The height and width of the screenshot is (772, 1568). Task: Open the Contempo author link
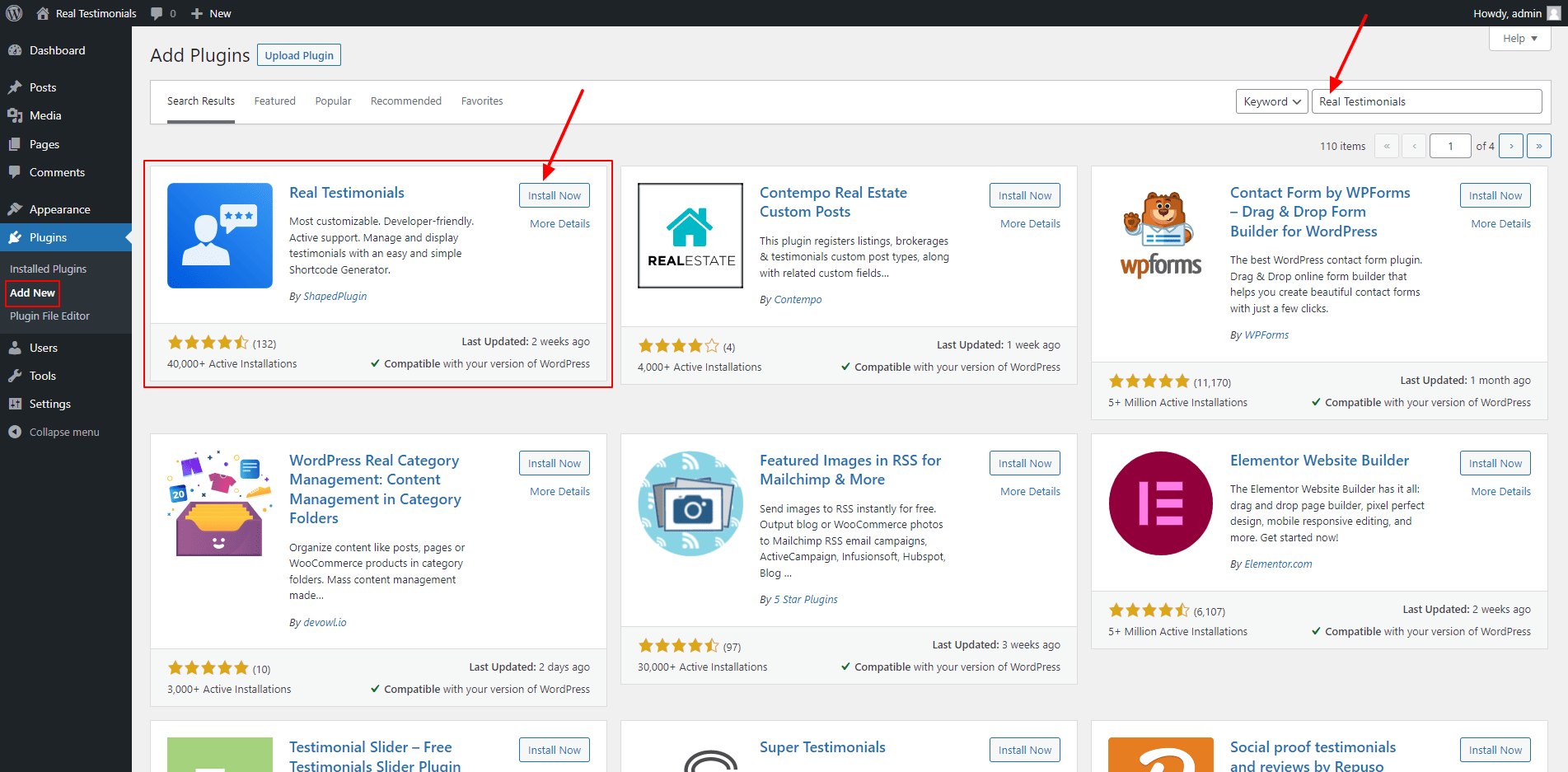798,300
